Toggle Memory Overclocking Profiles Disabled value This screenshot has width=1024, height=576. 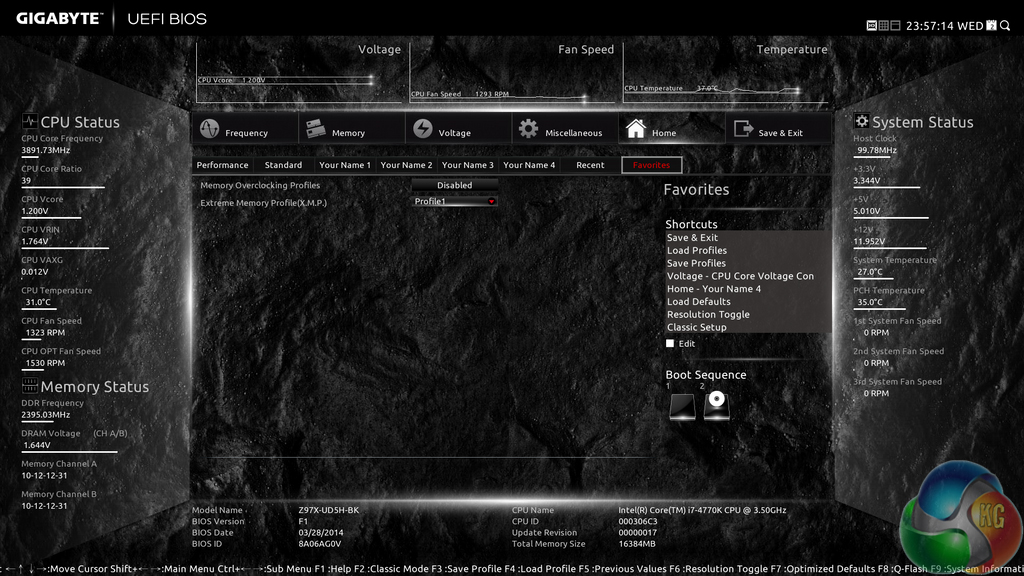[x=455, y=185]
